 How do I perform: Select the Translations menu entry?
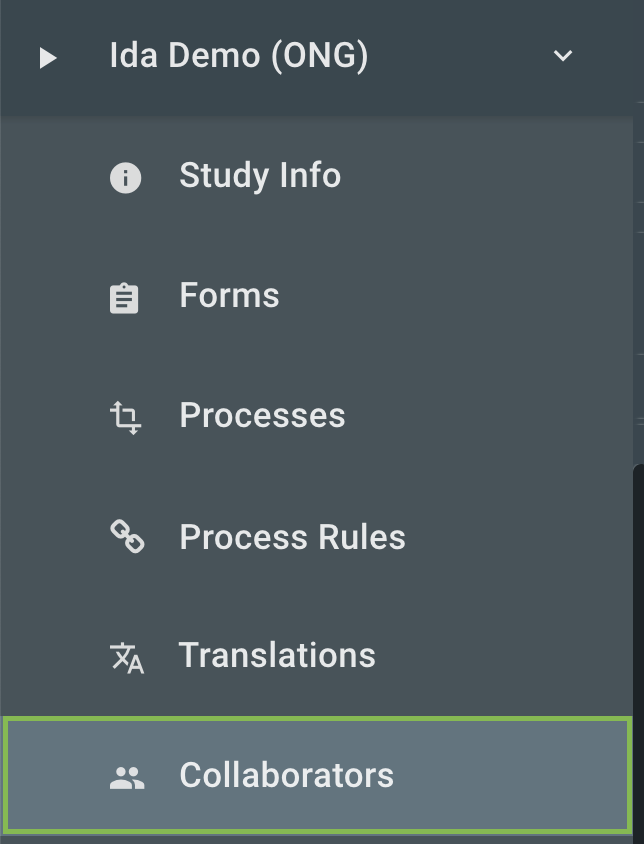click(x=277, y=657)
